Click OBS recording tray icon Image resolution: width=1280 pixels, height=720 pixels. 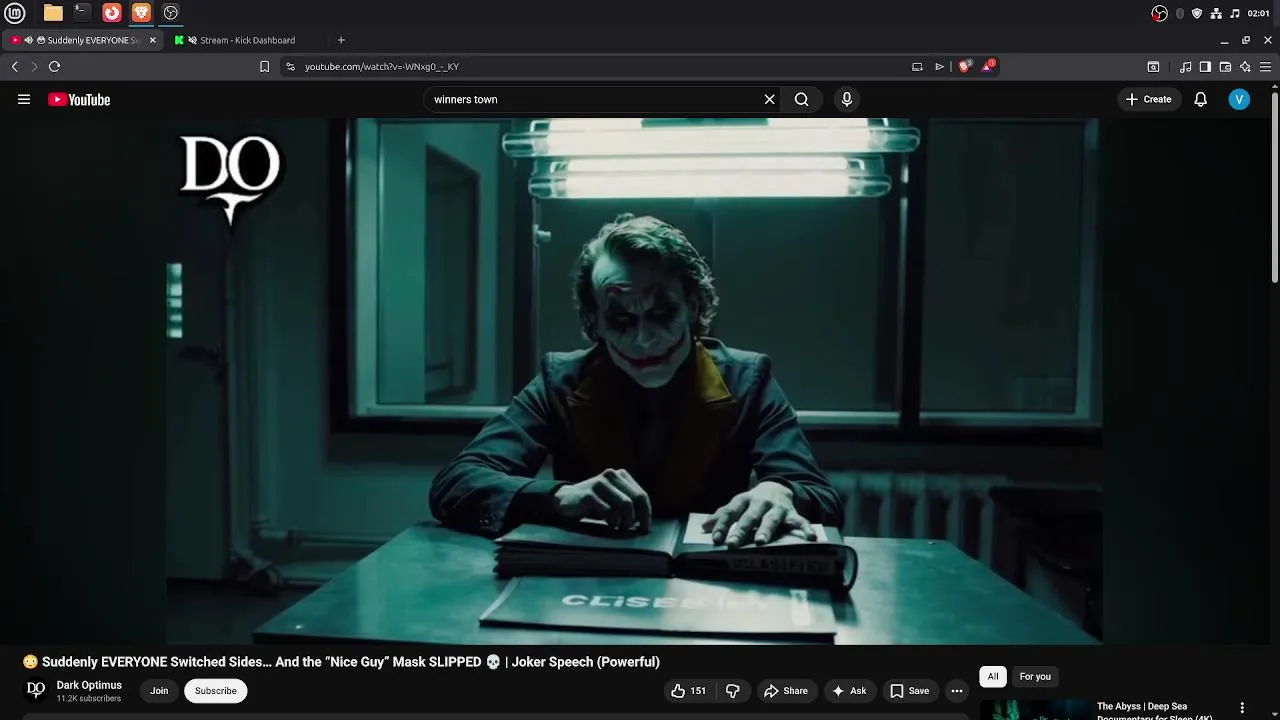coord(1160,13)
